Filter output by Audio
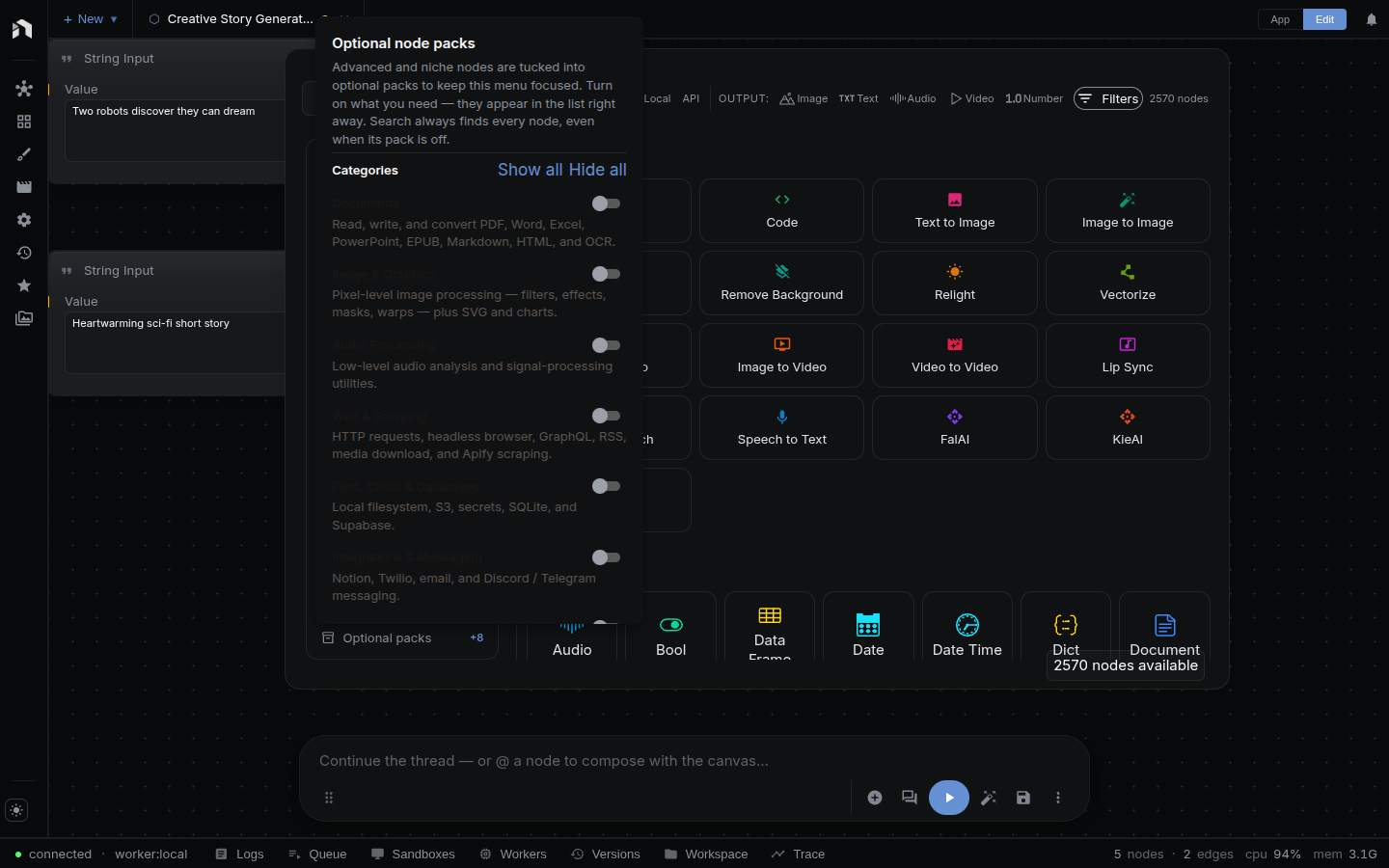 912,98
